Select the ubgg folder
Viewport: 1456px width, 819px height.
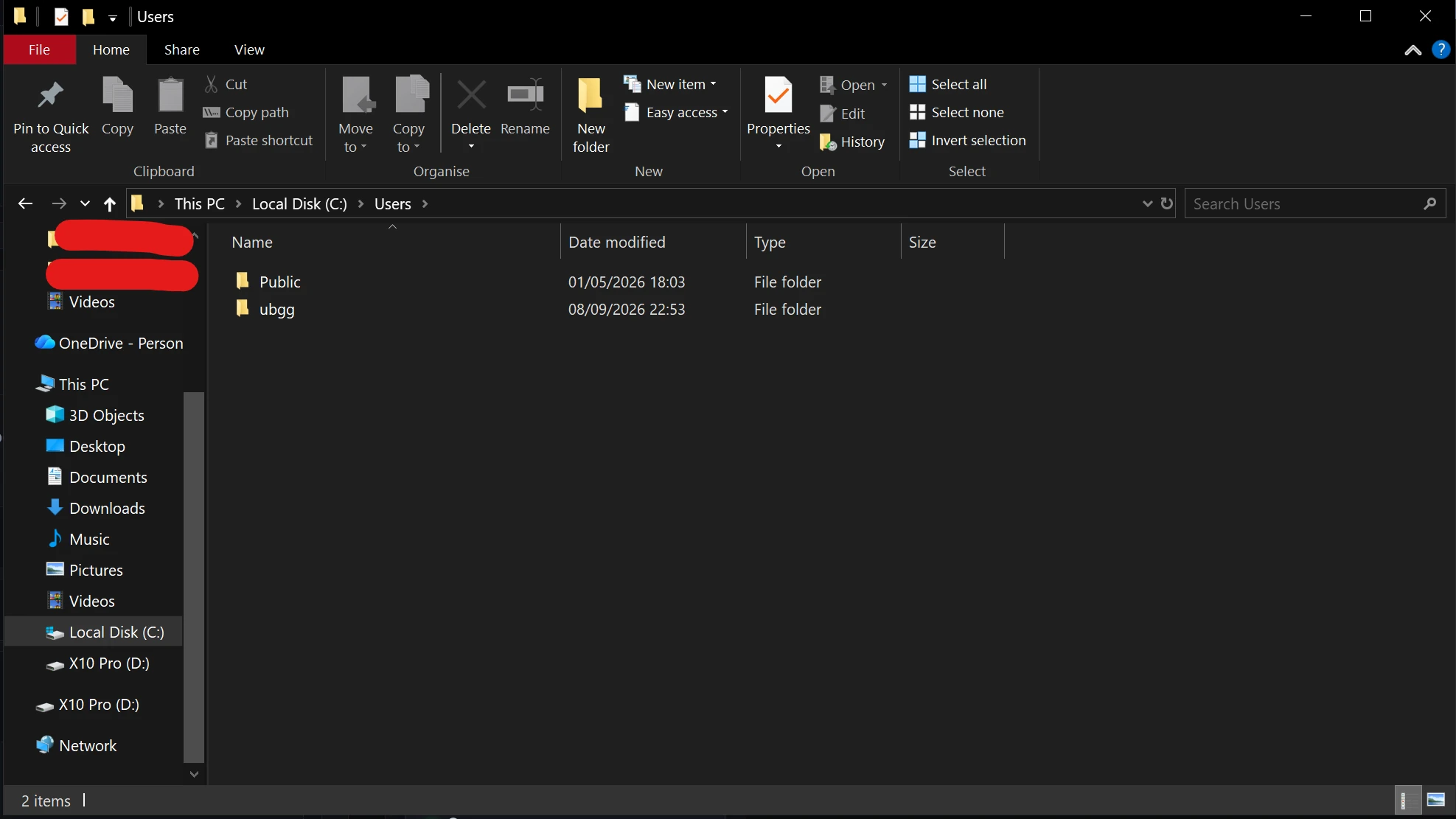(276, 309)
